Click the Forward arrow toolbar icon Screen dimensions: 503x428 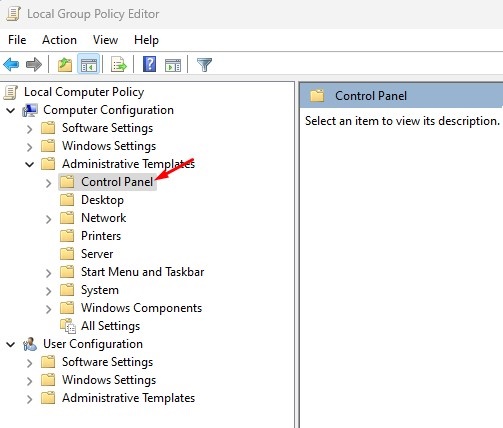click(x=34, y=64)
